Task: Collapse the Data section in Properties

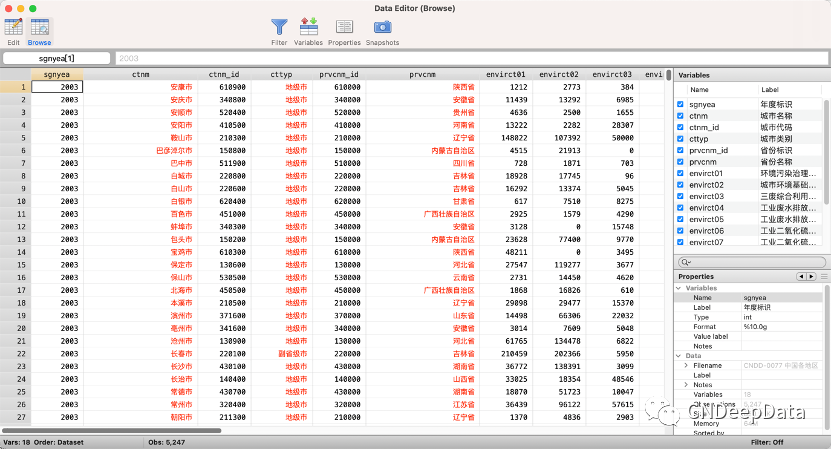Action: click(679, 356)
